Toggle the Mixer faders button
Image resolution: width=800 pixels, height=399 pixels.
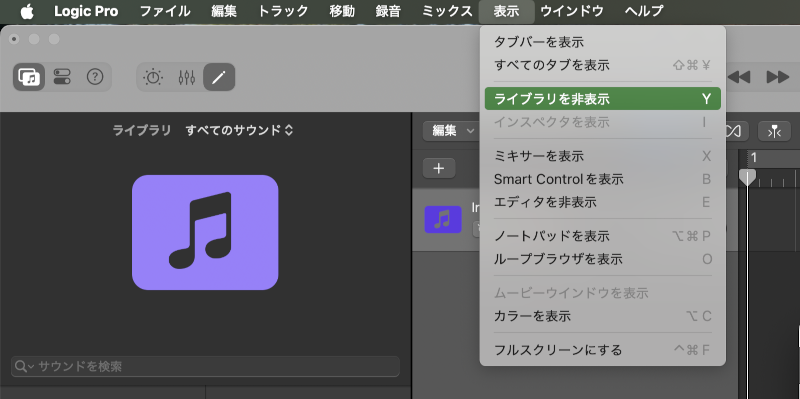187,78
